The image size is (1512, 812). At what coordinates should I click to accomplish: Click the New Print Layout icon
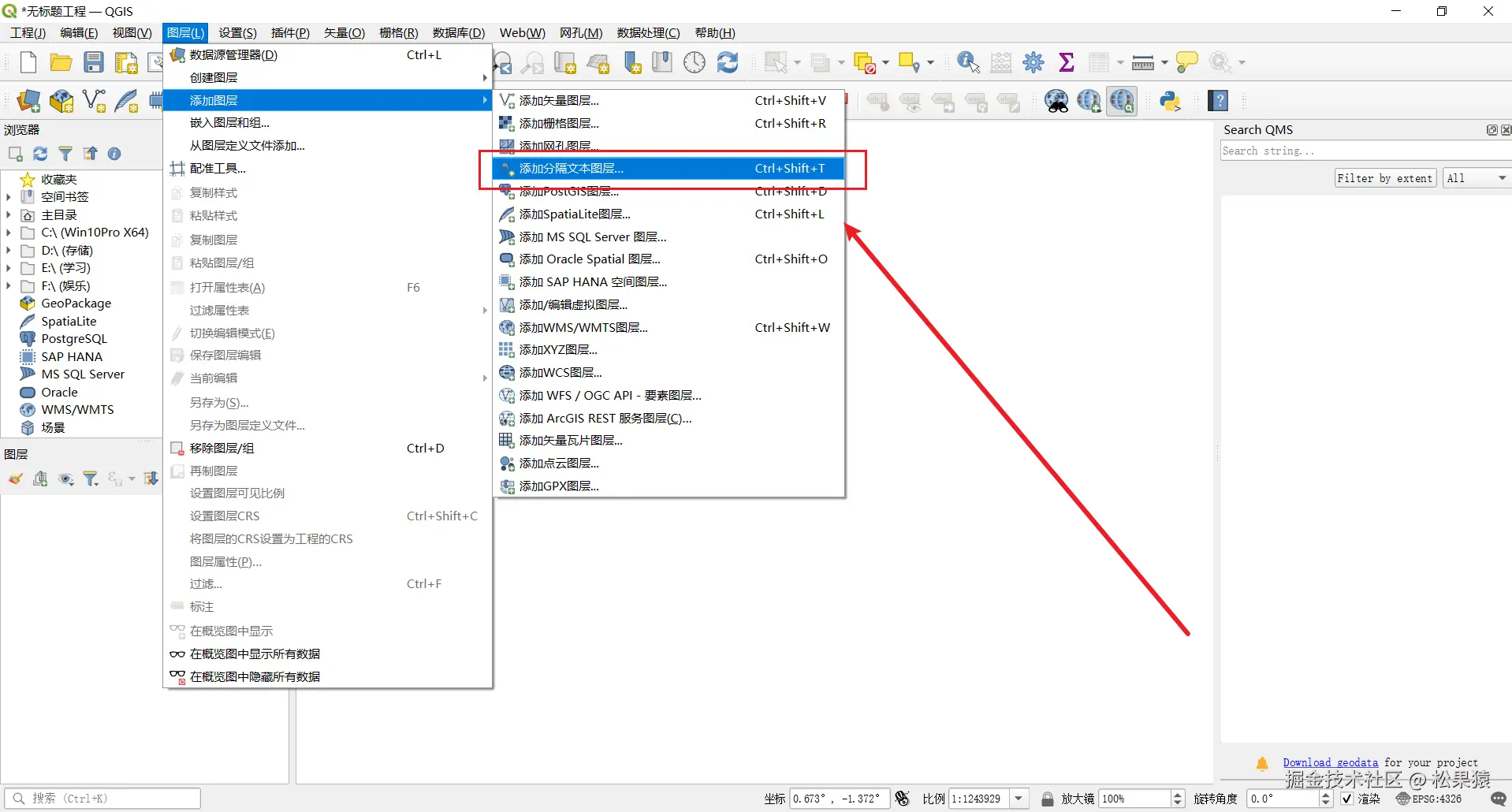pyautogui.click(x=126, y=62)
